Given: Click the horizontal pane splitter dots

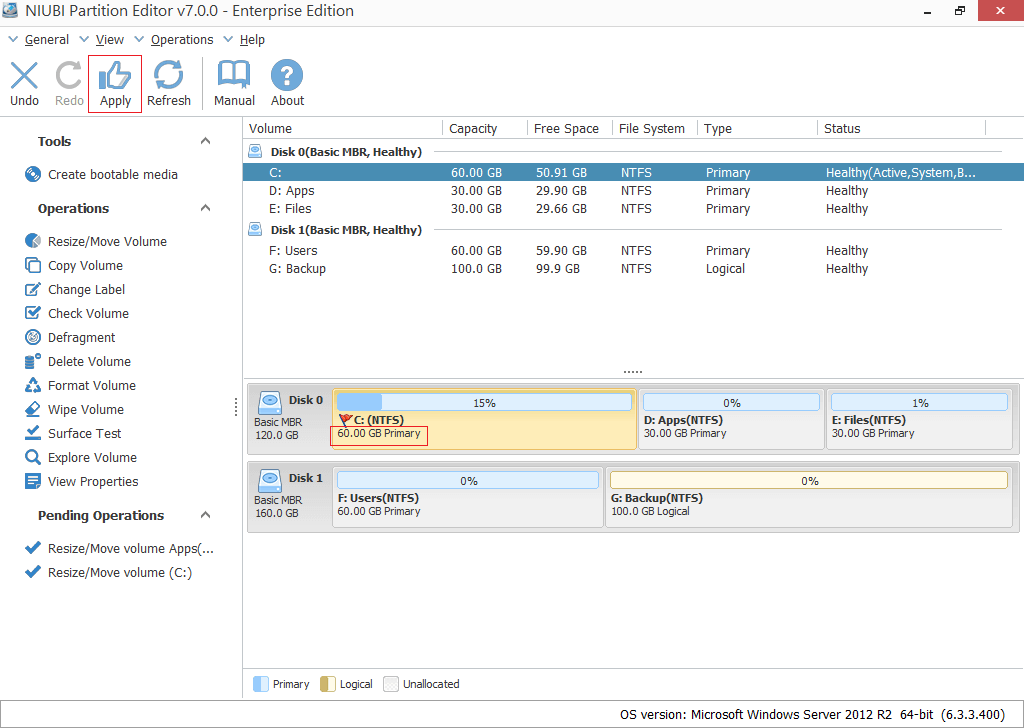Looking at the screenshot, I should click(632, 372).
